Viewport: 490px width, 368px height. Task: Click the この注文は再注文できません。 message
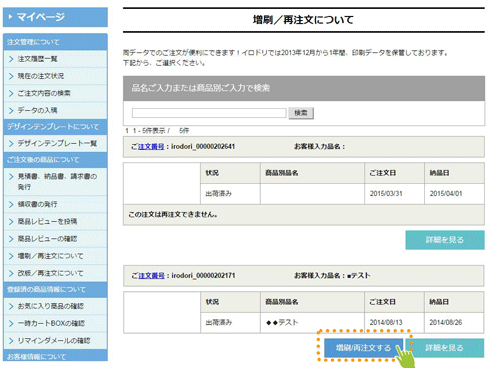[x=173, y=215]
